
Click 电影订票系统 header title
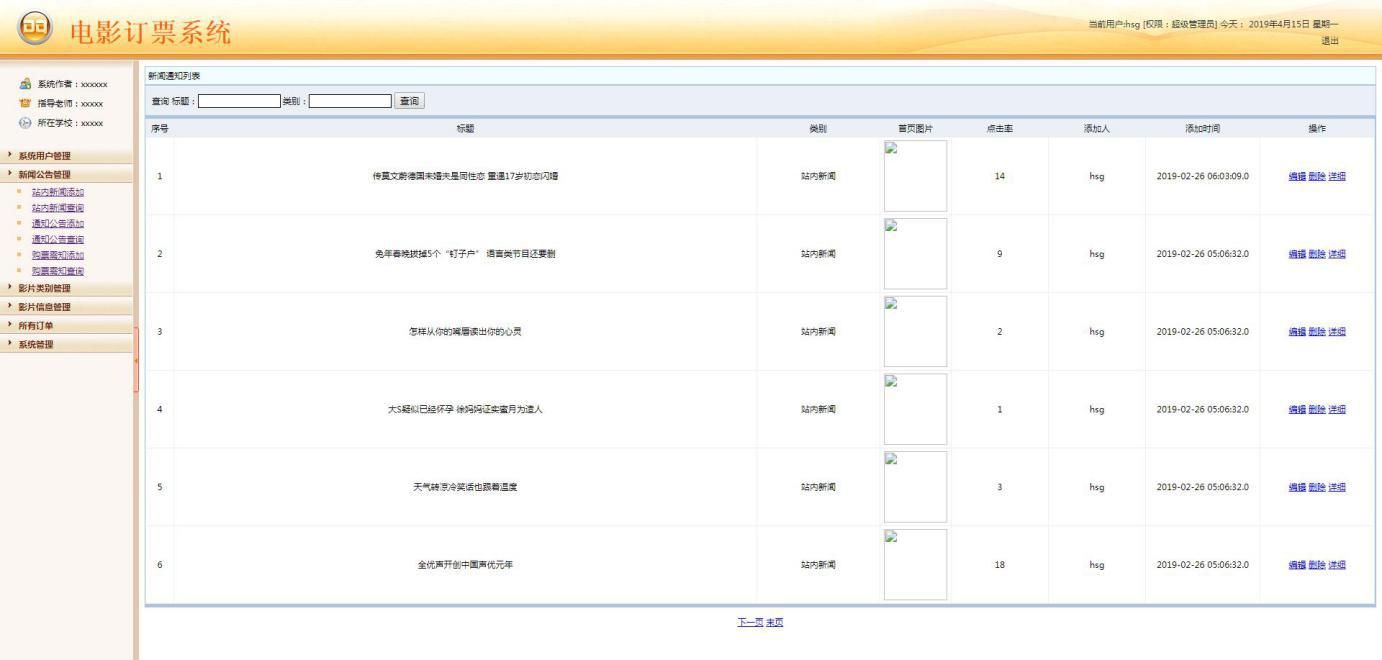click(149, 31)
